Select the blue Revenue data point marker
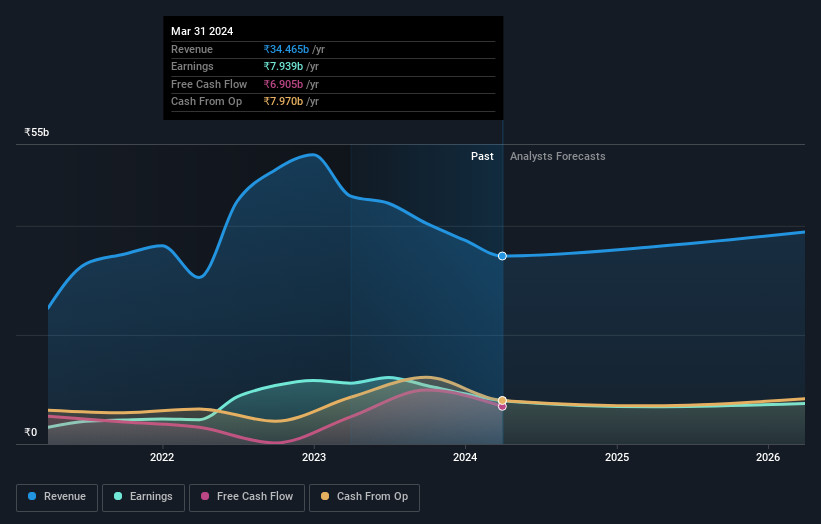Screen dimensions: 821x524 click(x=502, y=256)
